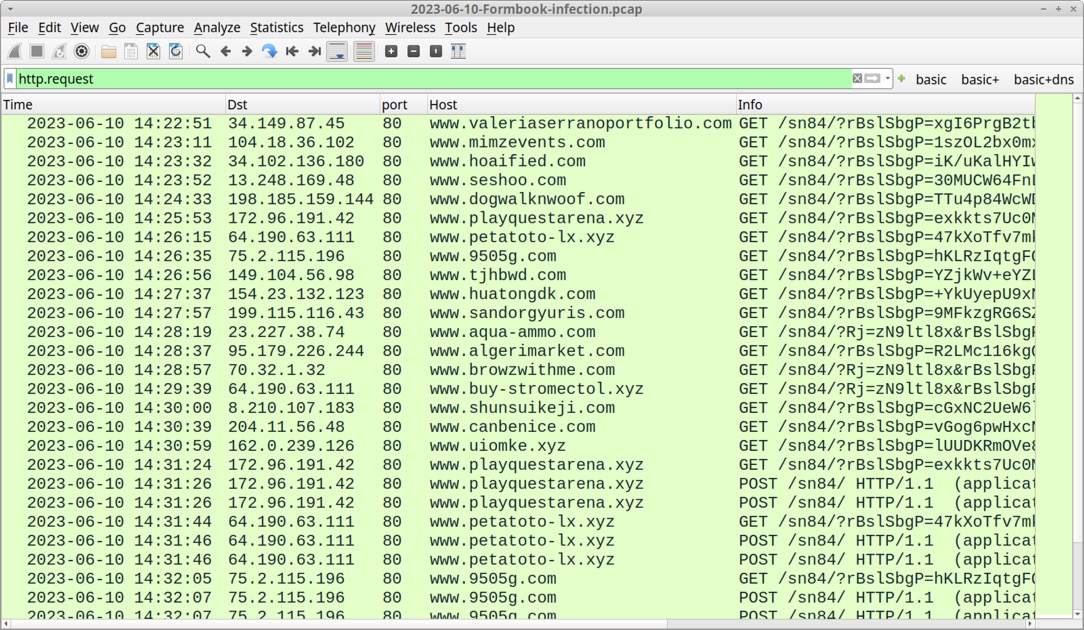The image size is (1084, 630).
Task: Open a capture file folder icon
Action: pos(109,51)
